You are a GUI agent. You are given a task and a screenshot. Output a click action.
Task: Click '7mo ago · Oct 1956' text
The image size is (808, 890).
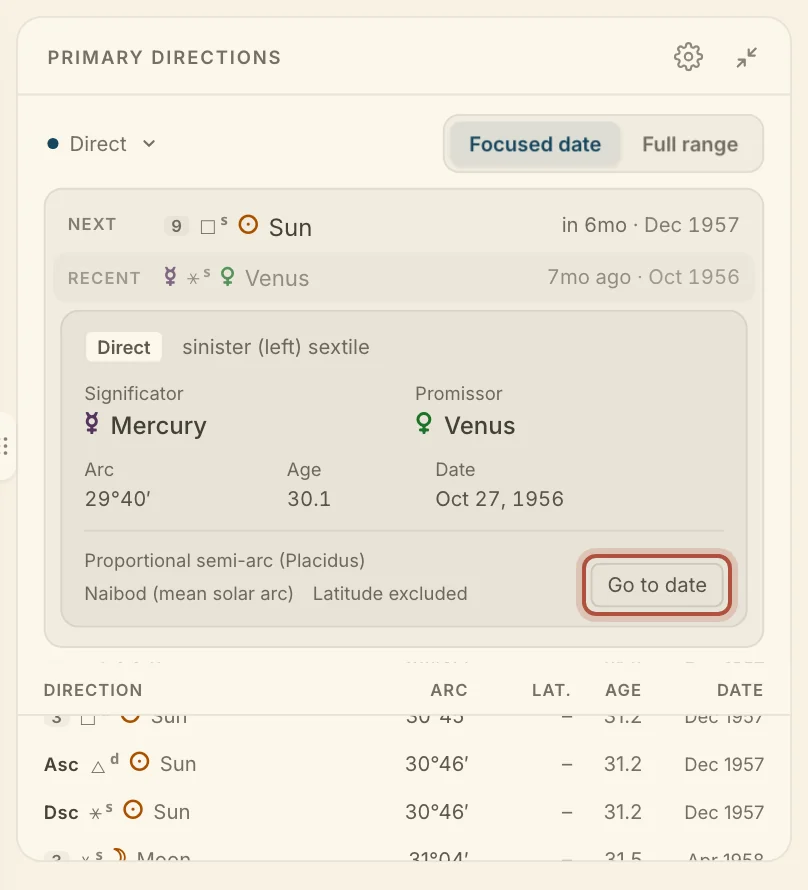(x=643, y=277)
